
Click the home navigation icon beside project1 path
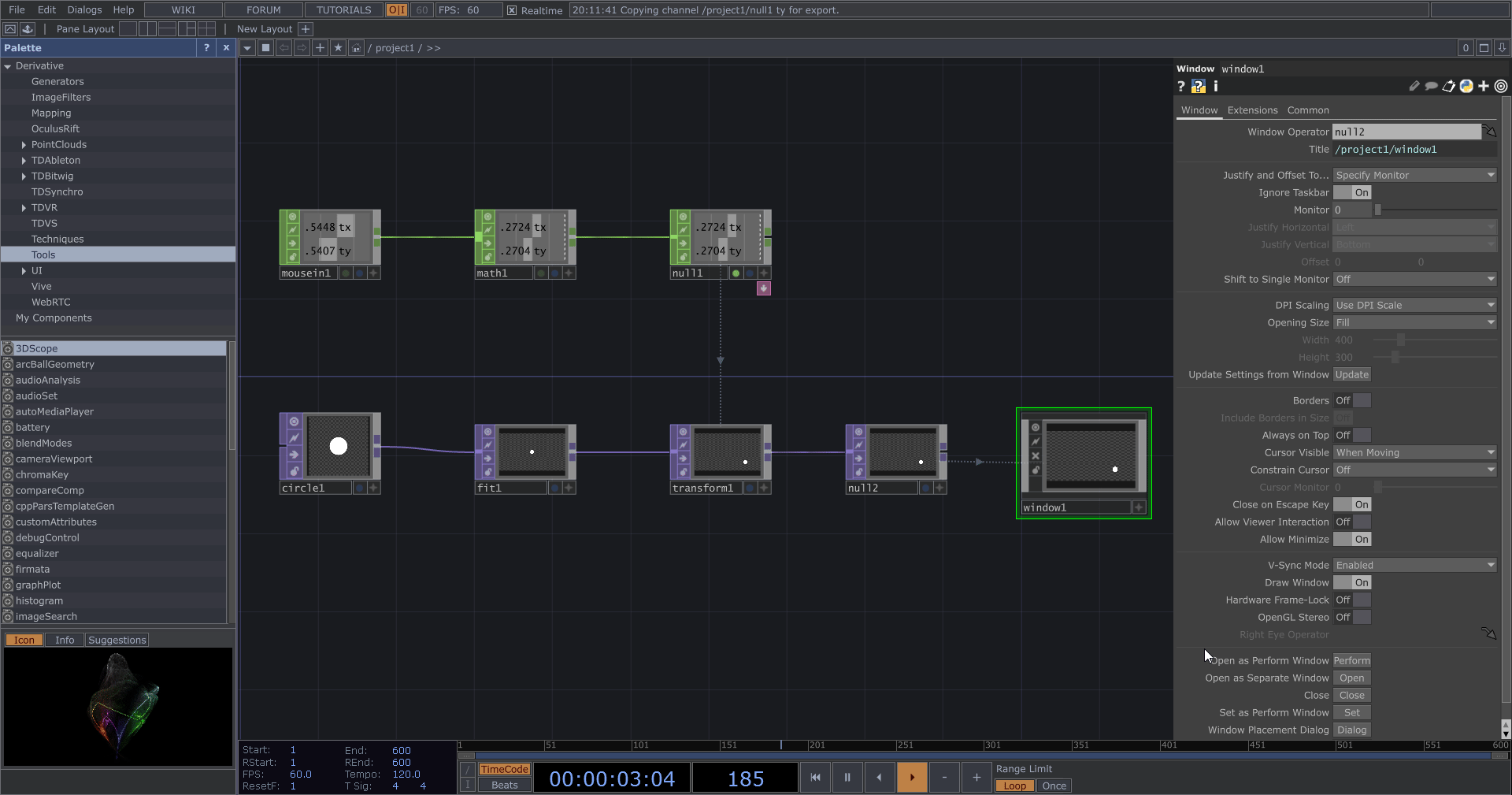click(357, 48)
